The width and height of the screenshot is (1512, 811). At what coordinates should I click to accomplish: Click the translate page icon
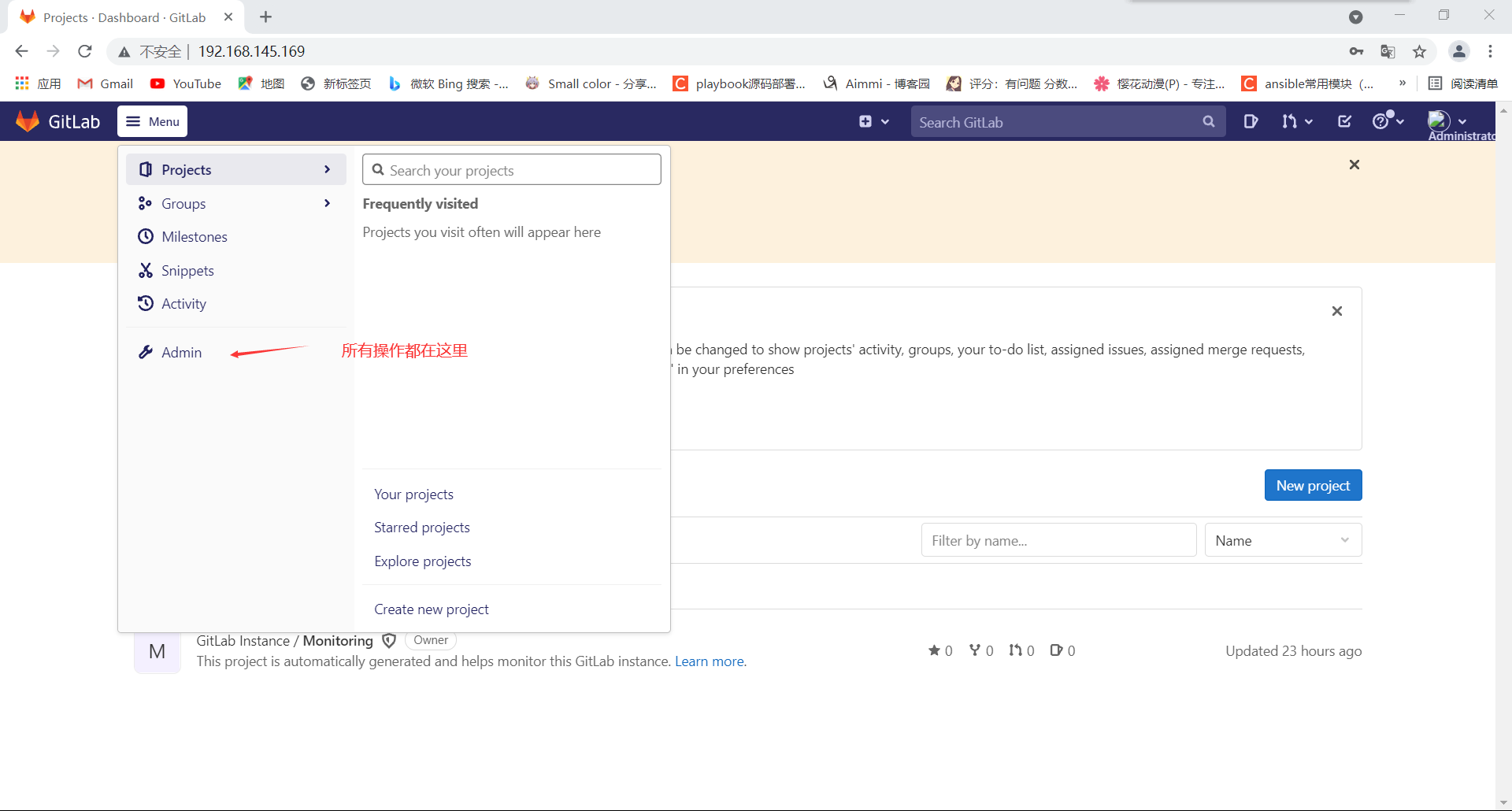tap(1388, 51)
